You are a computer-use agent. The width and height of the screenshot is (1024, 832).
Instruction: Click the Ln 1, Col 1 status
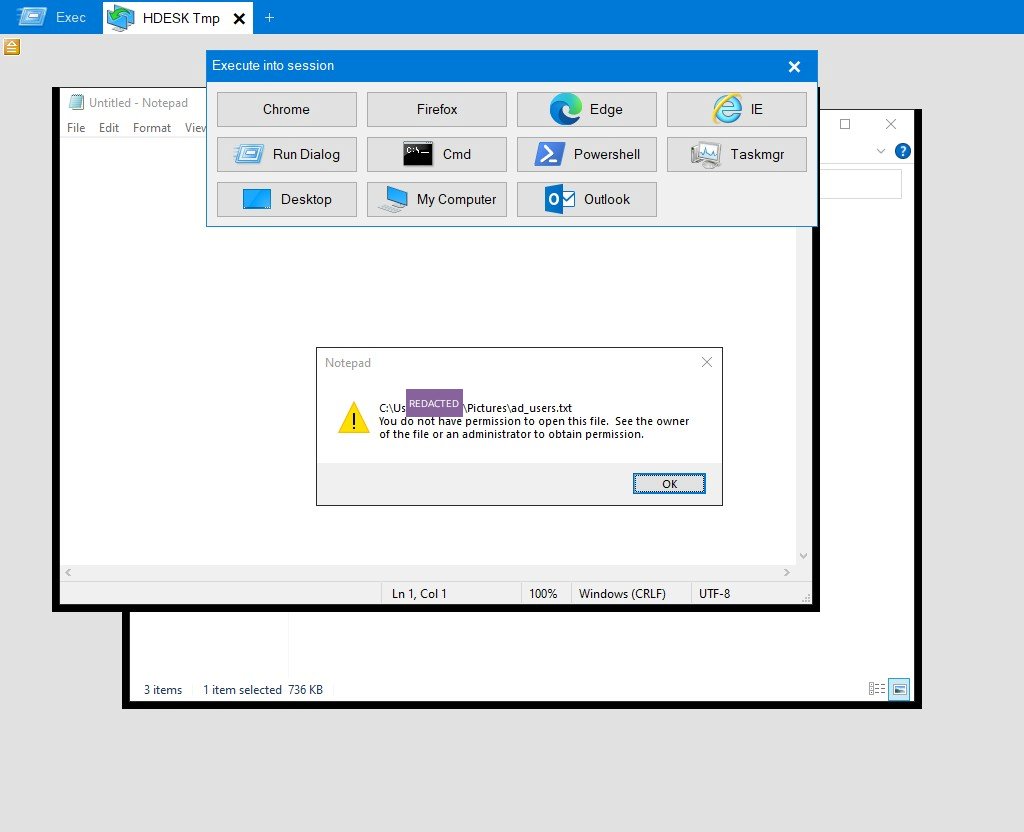point(419,594)
